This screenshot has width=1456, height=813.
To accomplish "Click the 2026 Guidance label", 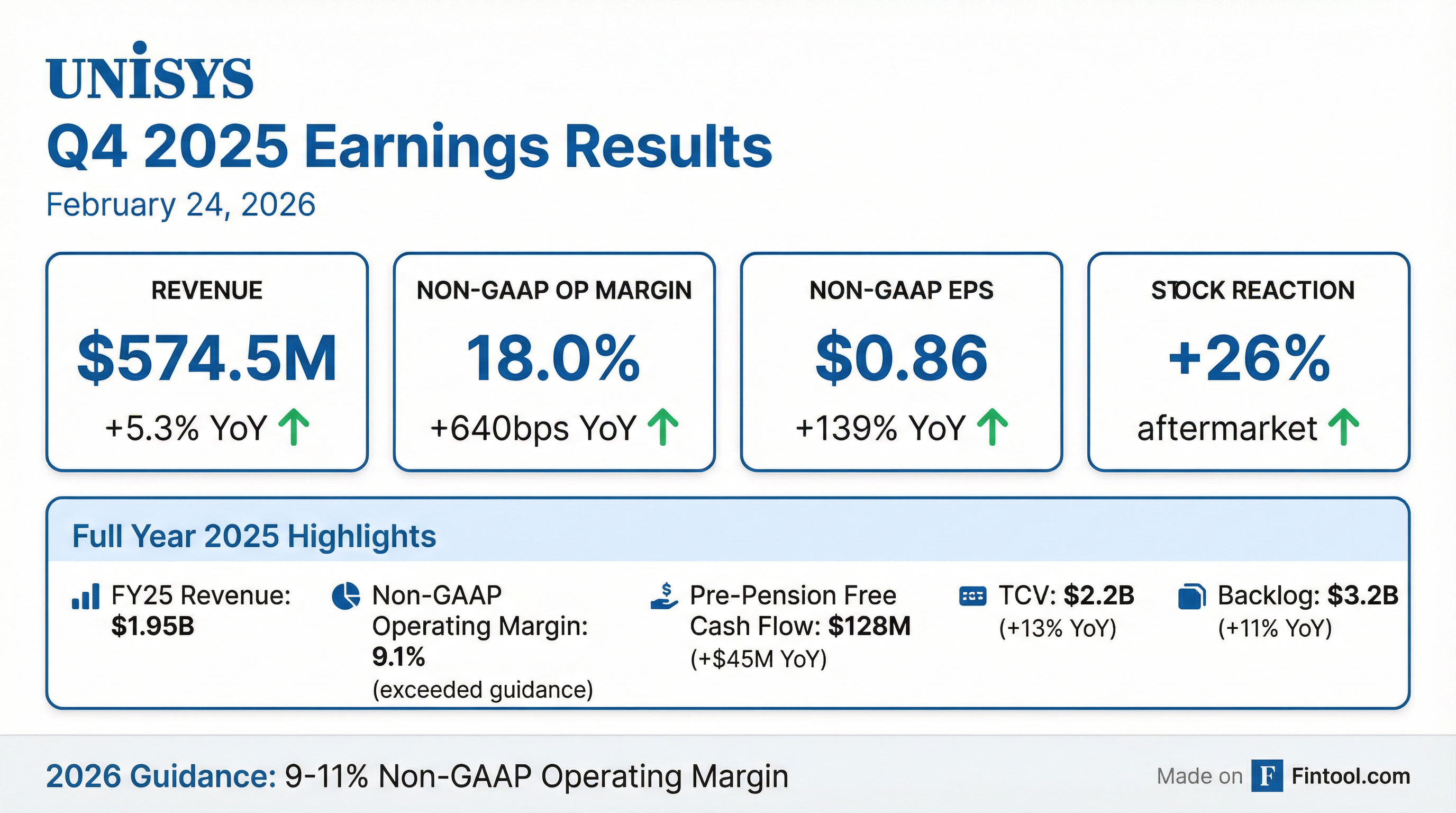I will [x=160, y=776].
